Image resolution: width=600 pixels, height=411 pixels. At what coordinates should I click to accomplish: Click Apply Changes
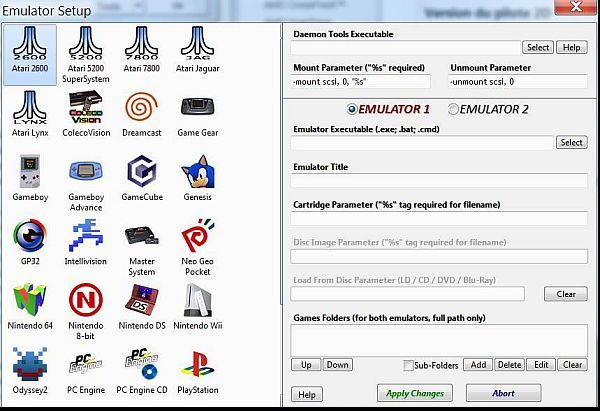click(415, 393)
